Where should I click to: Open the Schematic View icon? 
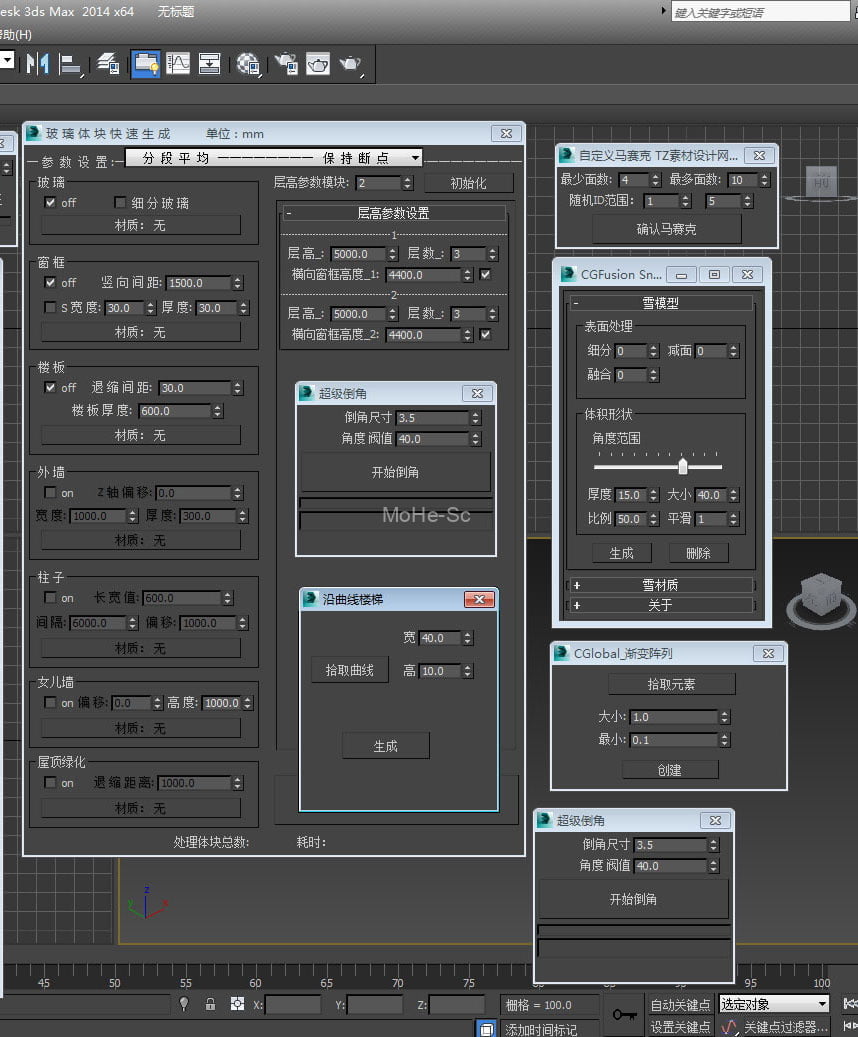[210, 63]
